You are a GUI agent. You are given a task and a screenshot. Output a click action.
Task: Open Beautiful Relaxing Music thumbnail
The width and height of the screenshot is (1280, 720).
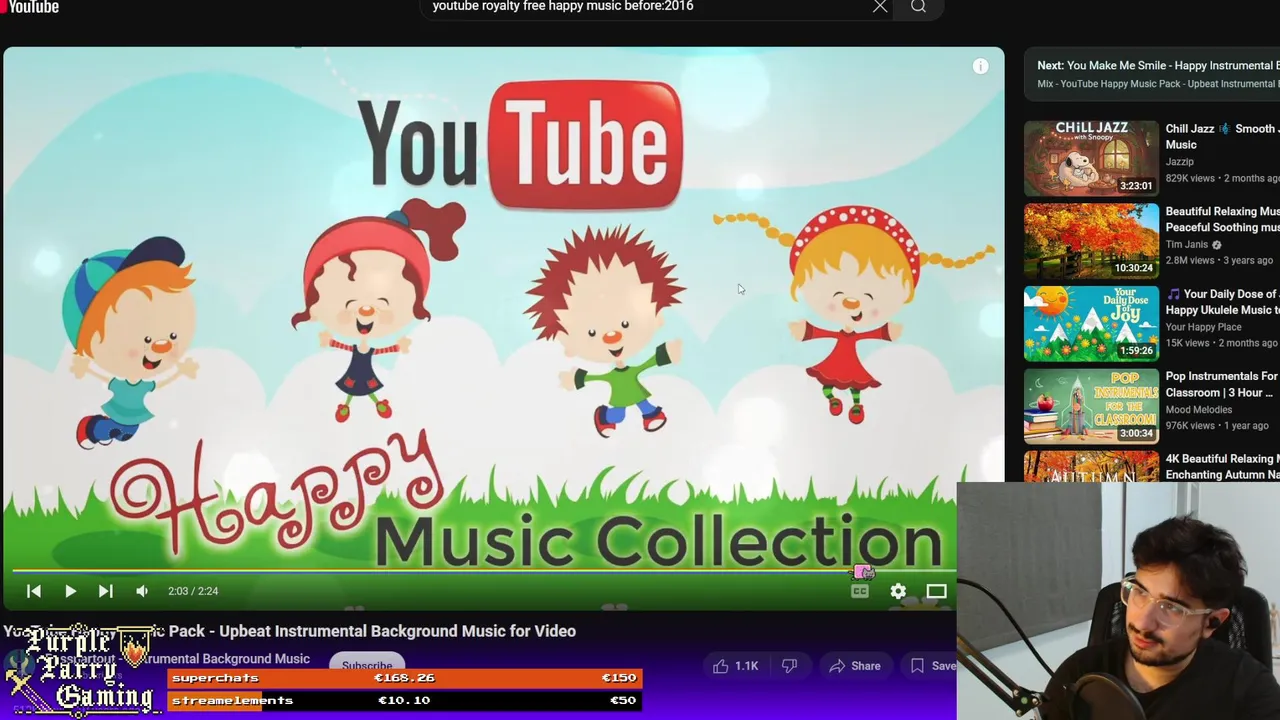coord(1091,241)
